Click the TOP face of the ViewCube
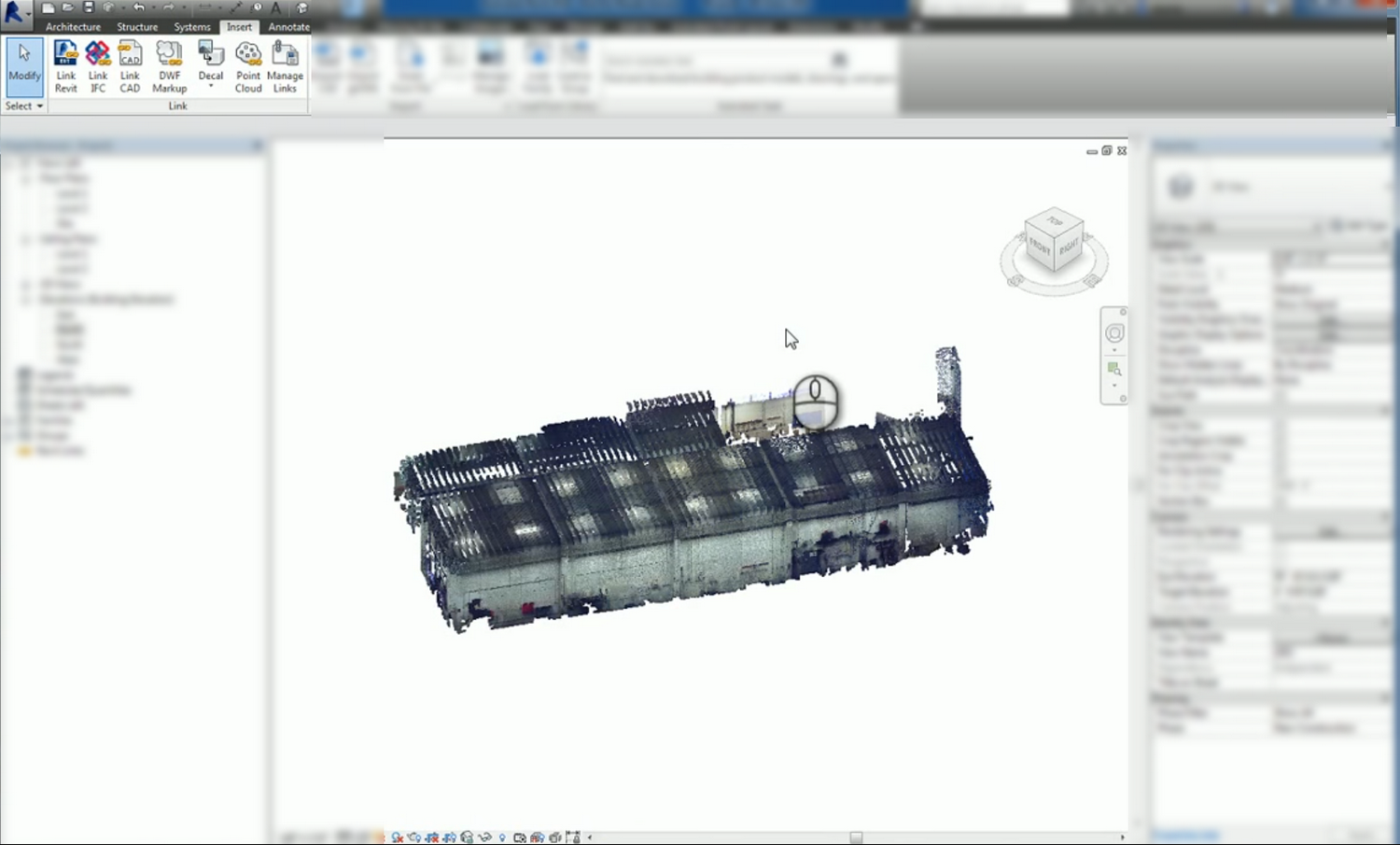Viewport: 1400px width, 845px height. [x=1055, y=221]
